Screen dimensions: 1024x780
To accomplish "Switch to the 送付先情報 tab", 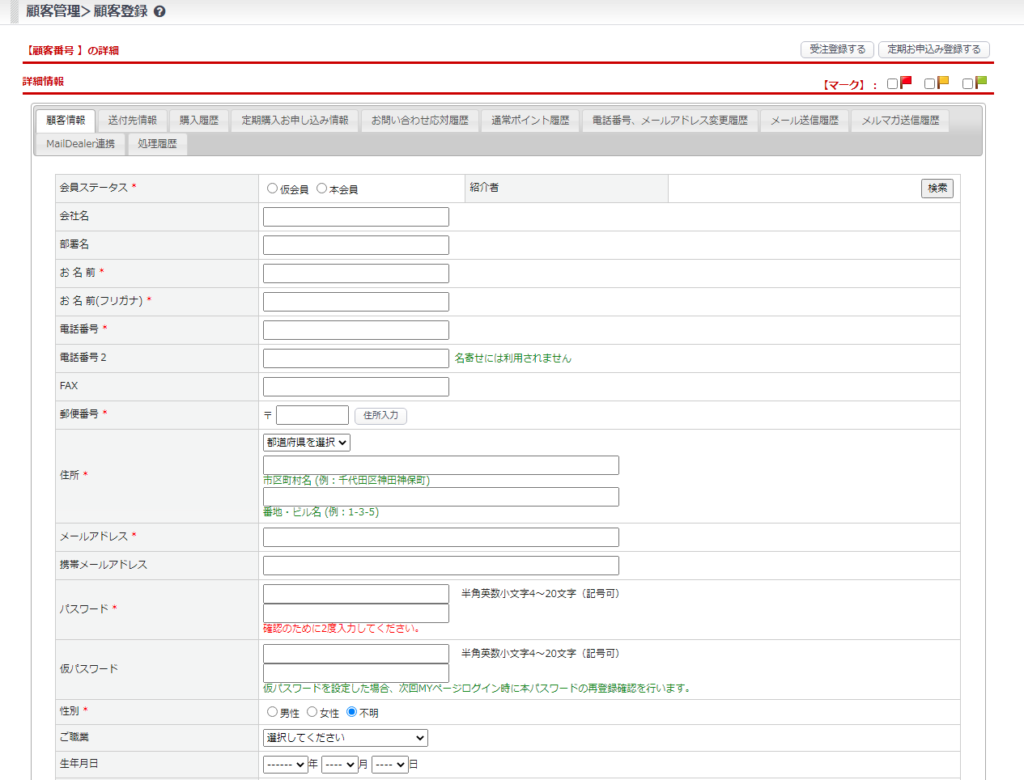I will (132, 120).
